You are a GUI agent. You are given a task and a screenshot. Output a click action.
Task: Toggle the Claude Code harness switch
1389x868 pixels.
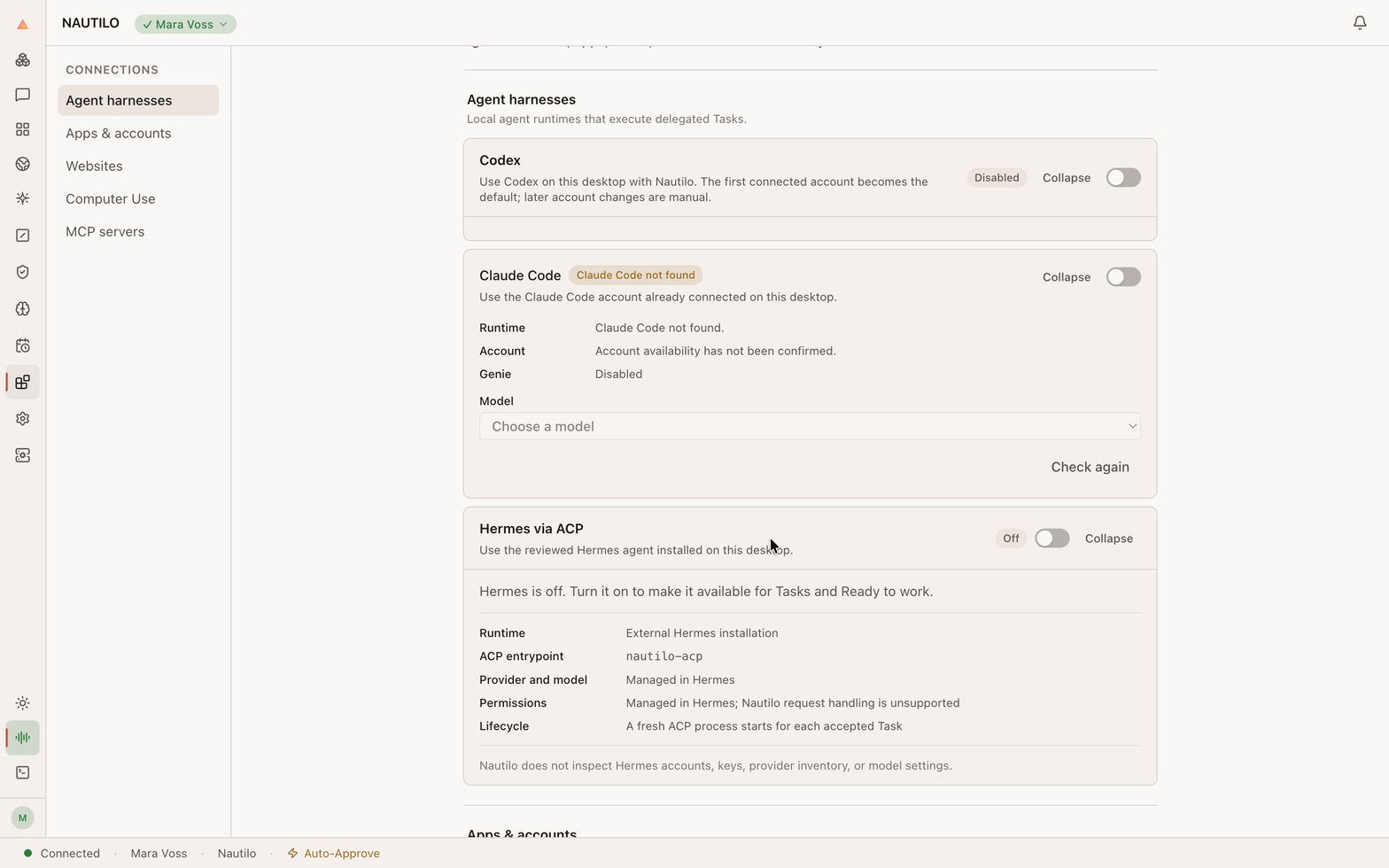[x=1123, y=277]
